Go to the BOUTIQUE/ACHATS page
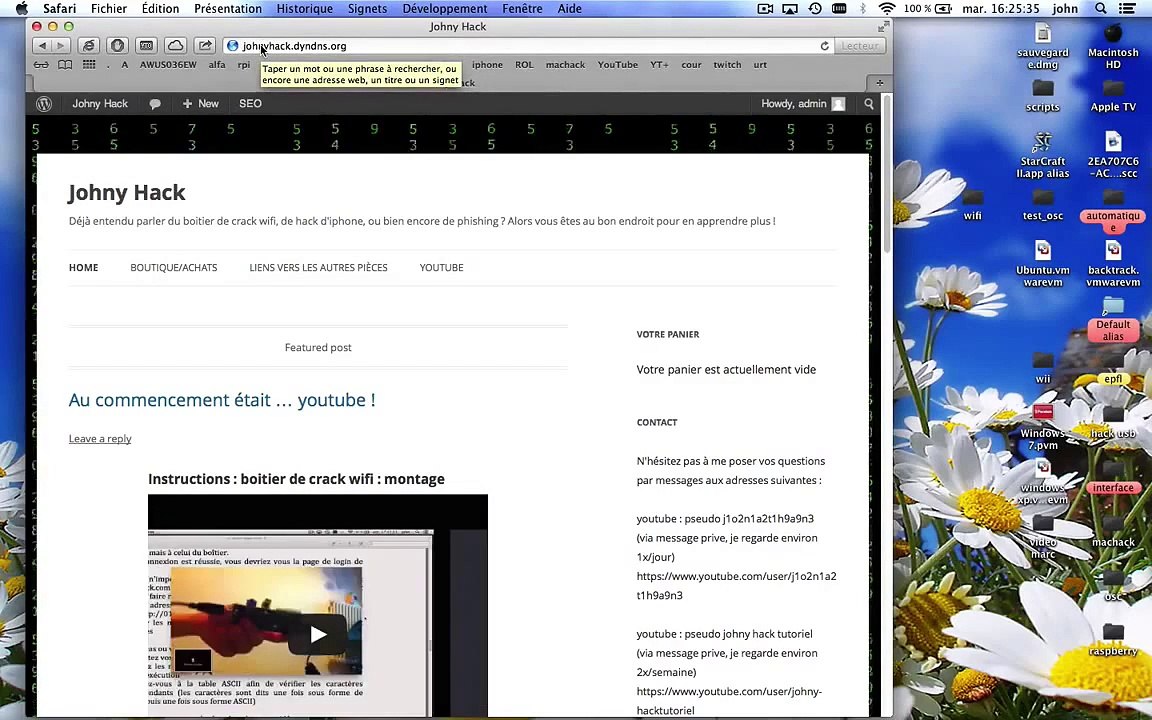Image resolution: width=1152 pixels, height=720 pixels. click(x=173, y=267)
